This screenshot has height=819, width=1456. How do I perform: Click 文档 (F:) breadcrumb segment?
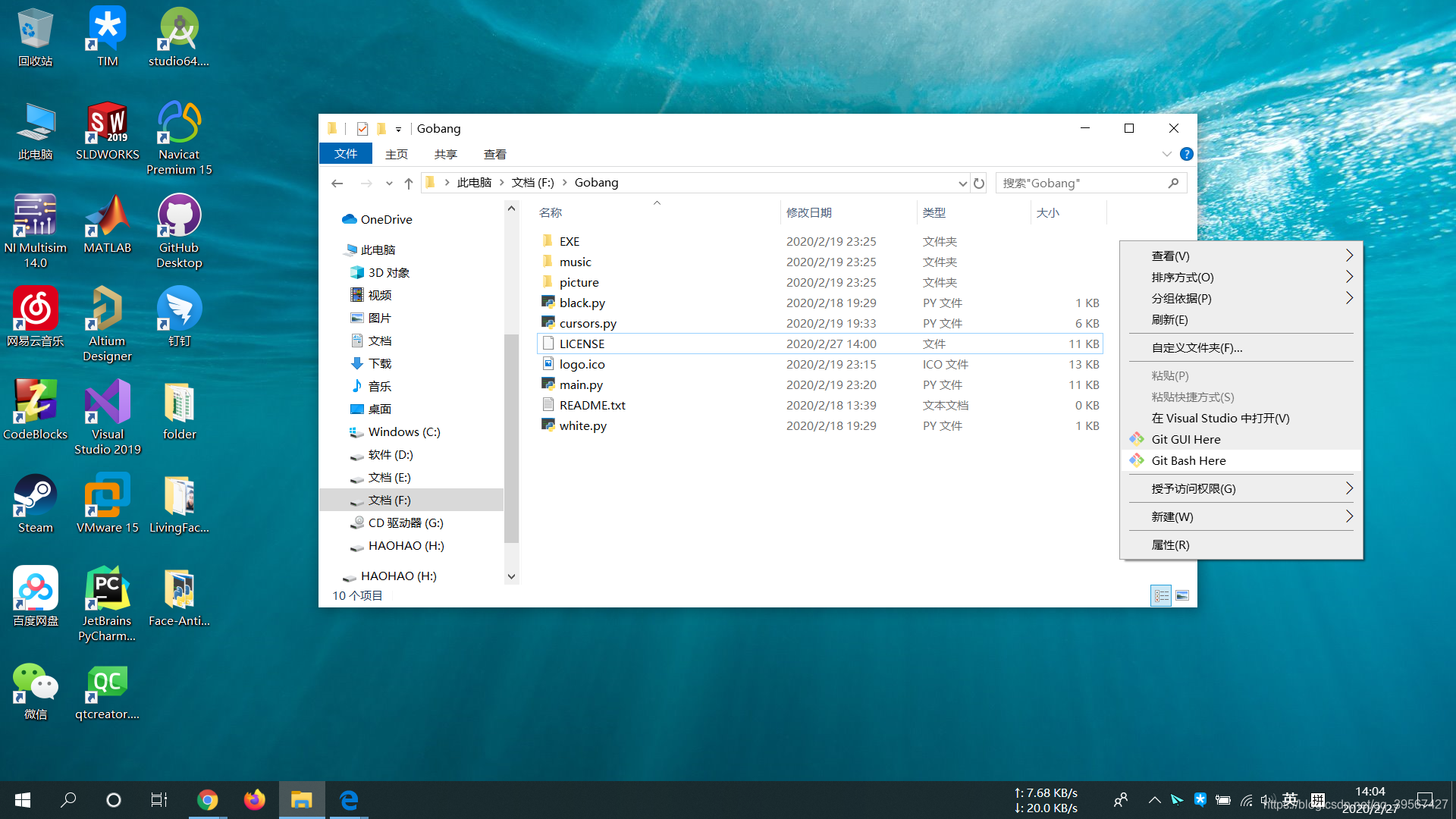(533, 183)
